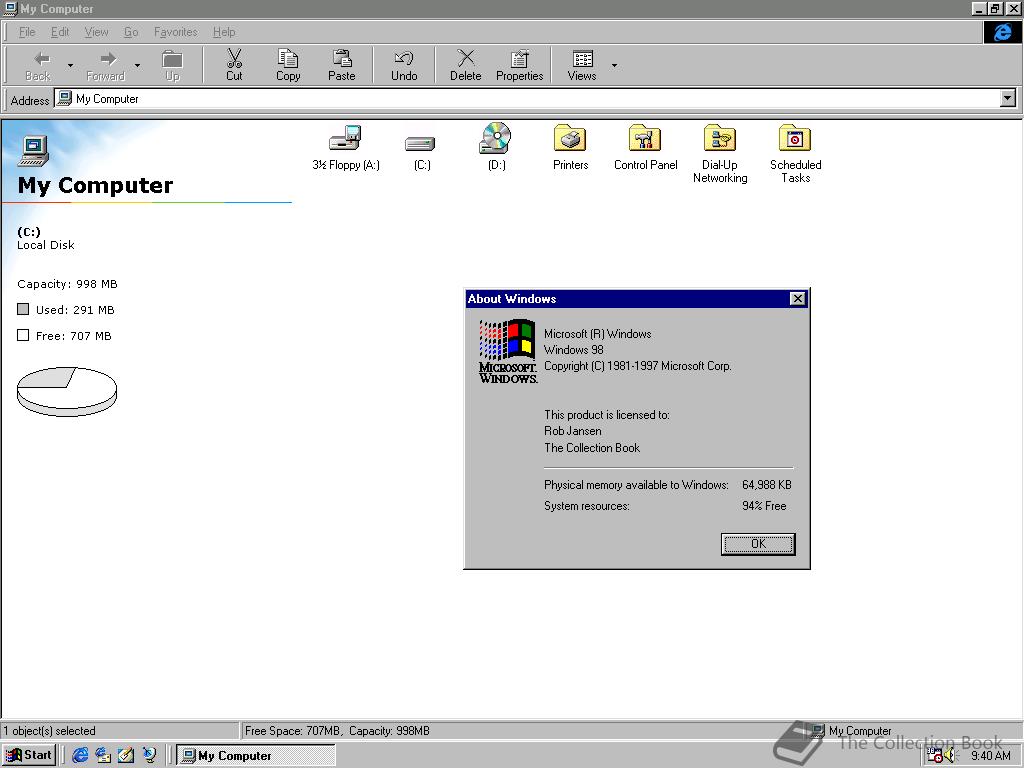The image size is (1024, 768).
Task: Click the Show Desktop quick launch icon
Action: click(x=125, y=755)
